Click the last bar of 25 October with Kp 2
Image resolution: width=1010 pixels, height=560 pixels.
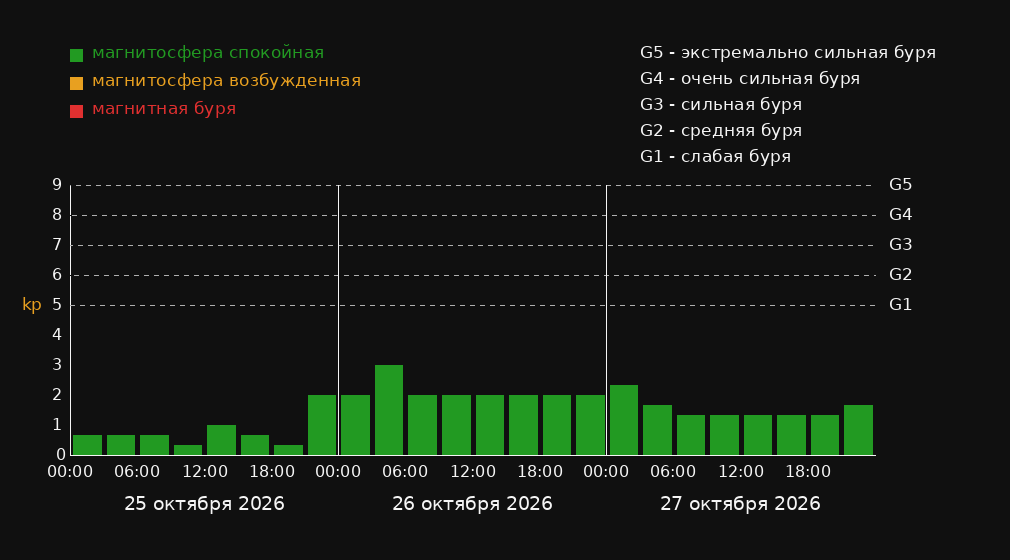coord(322,425)
